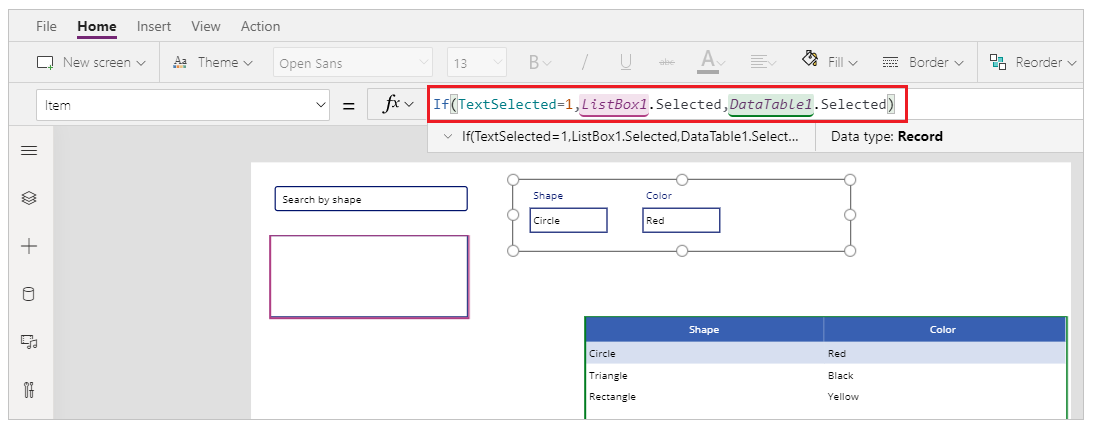Open the font color A button
1097x434 pixels.
712,62
